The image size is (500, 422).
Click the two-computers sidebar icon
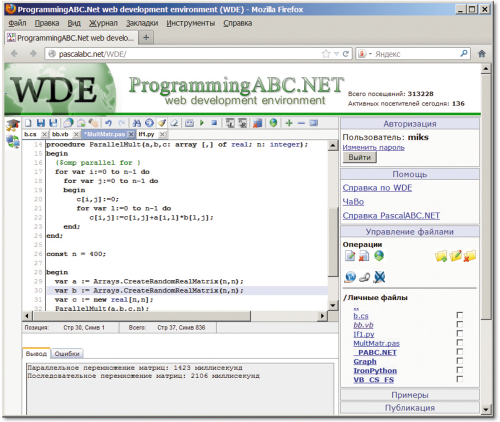pos(13,142)
